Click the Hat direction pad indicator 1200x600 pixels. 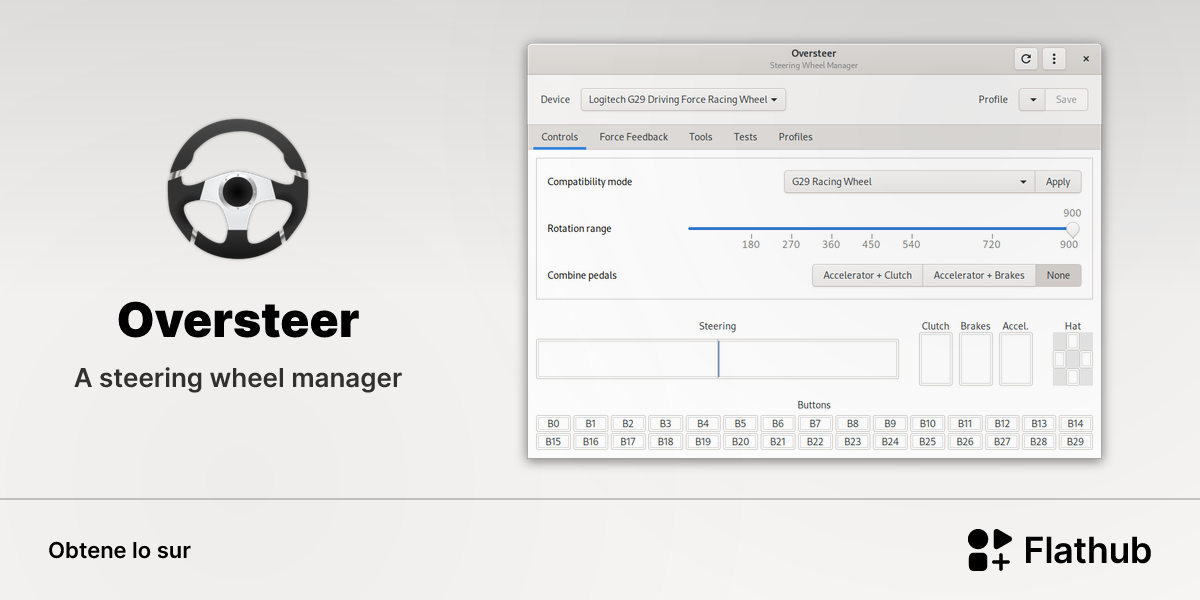1073,359
